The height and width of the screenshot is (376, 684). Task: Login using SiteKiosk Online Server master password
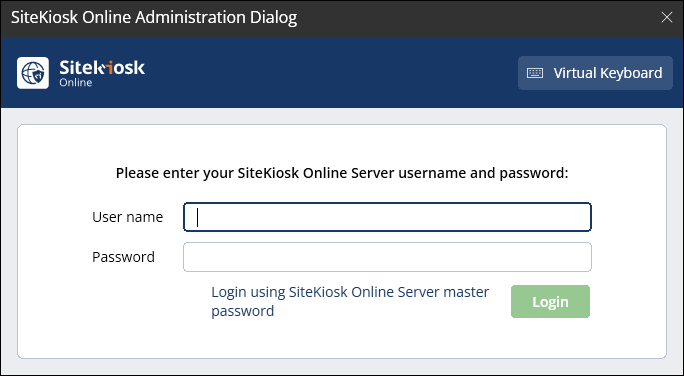point(350,301)
